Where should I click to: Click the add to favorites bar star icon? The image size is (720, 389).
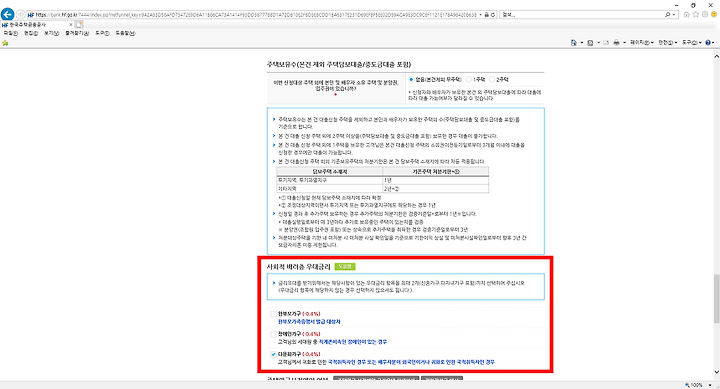coord(5,43)
